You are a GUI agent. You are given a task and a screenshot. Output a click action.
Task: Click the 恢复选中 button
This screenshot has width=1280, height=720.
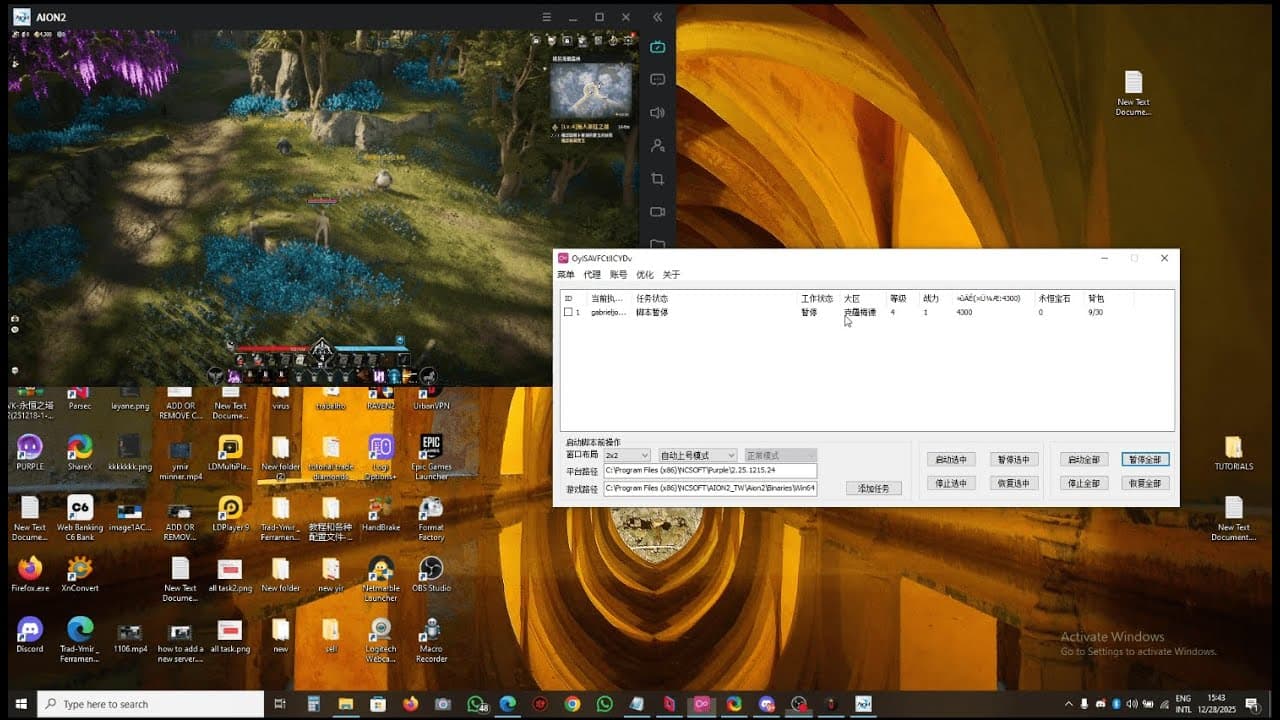point(1014,483)
